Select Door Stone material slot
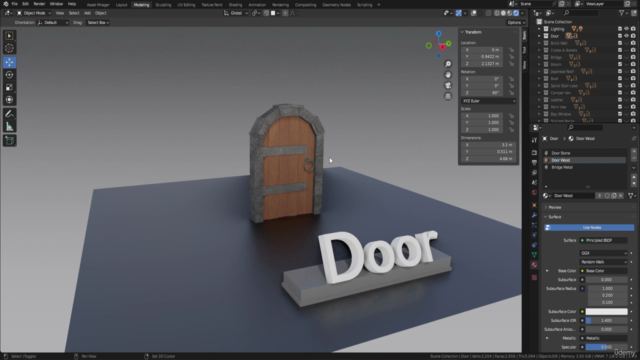 (x=585, y=153)
